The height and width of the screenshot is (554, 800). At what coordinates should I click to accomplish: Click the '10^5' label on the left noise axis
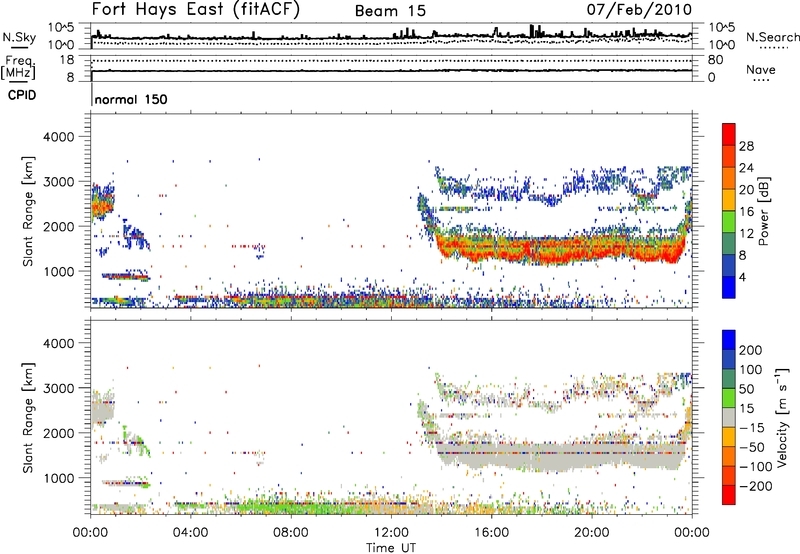61,28
